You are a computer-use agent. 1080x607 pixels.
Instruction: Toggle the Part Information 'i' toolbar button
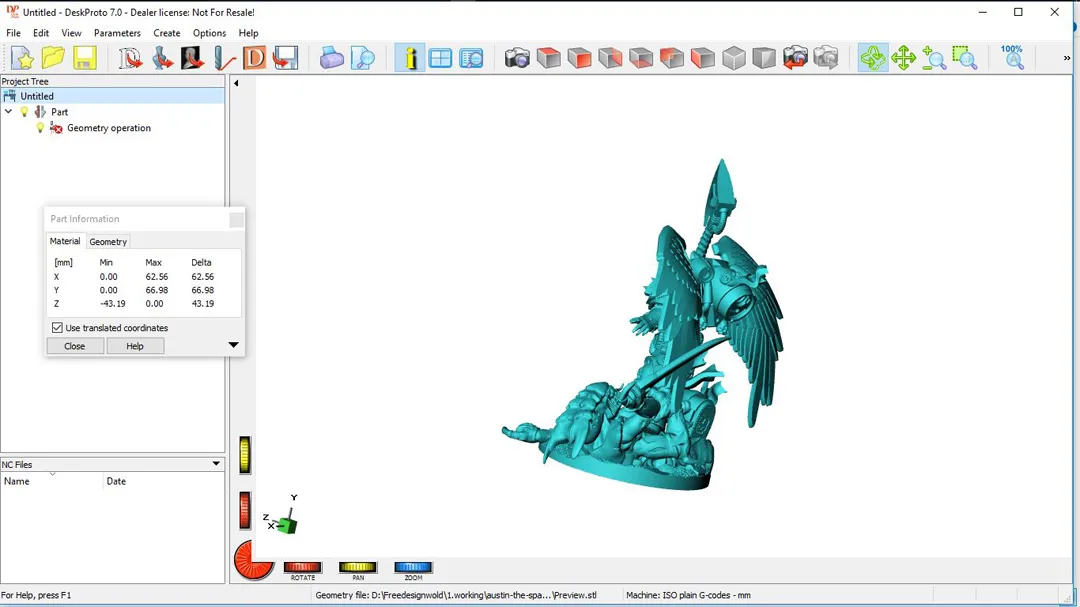410,59
